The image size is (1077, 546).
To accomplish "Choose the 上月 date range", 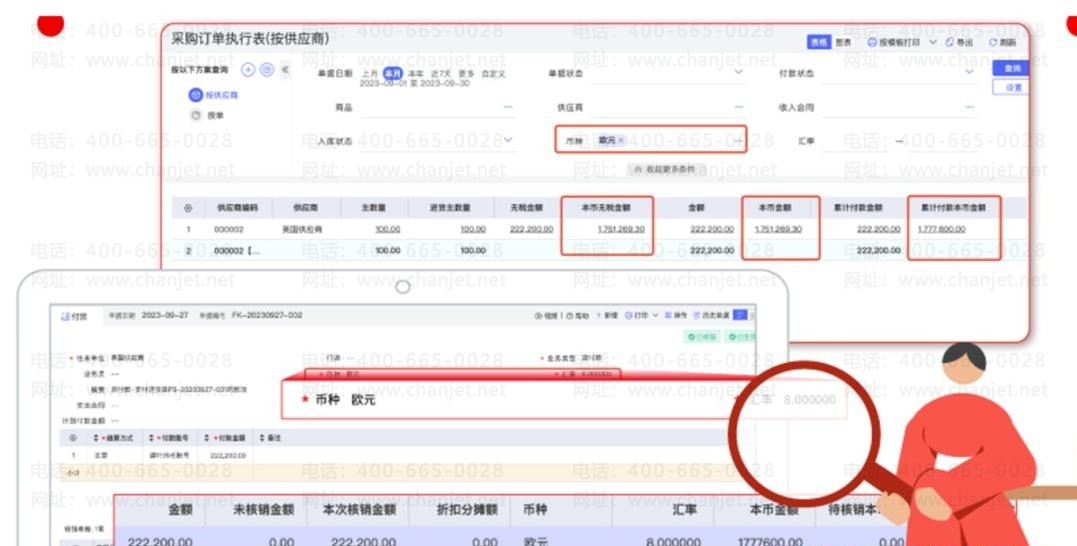I will 370,73.
